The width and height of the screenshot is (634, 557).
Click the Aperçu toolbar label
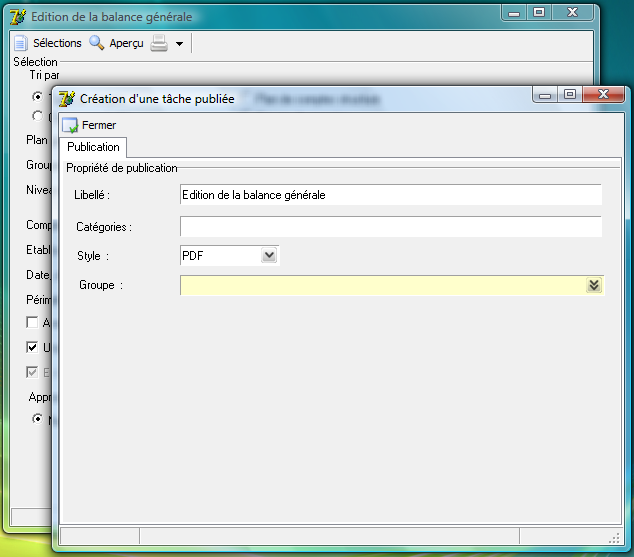click(126, 43)
